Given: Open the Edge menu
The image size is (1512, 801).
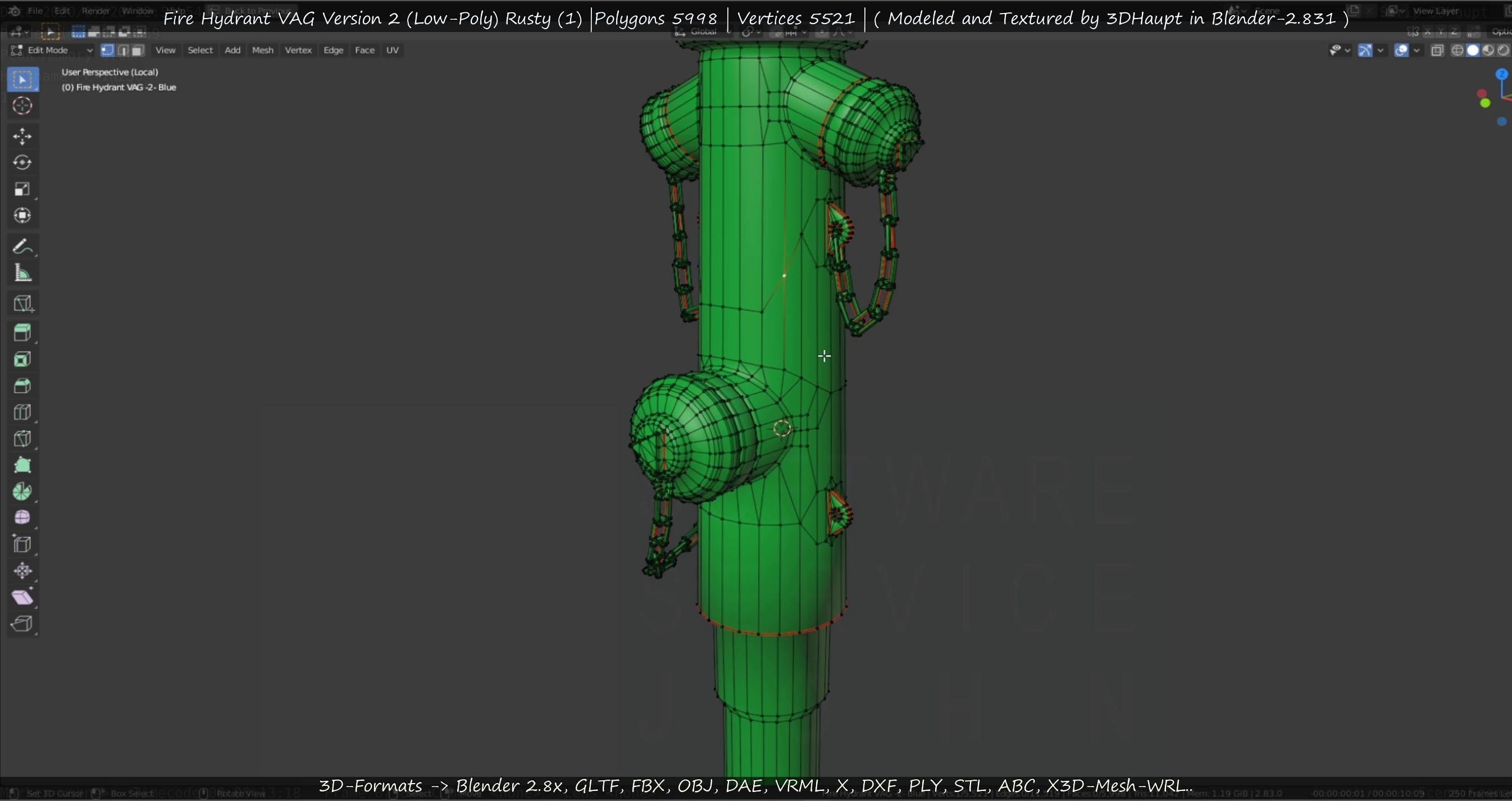Looking at the screenshot, I should pos(334,51).
